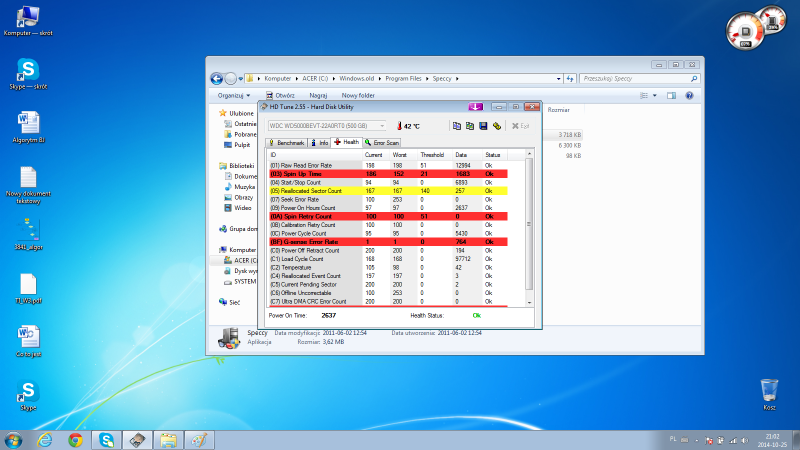Open the address bar history dropdown
This screenshot has width=800, height=450.
558,79
